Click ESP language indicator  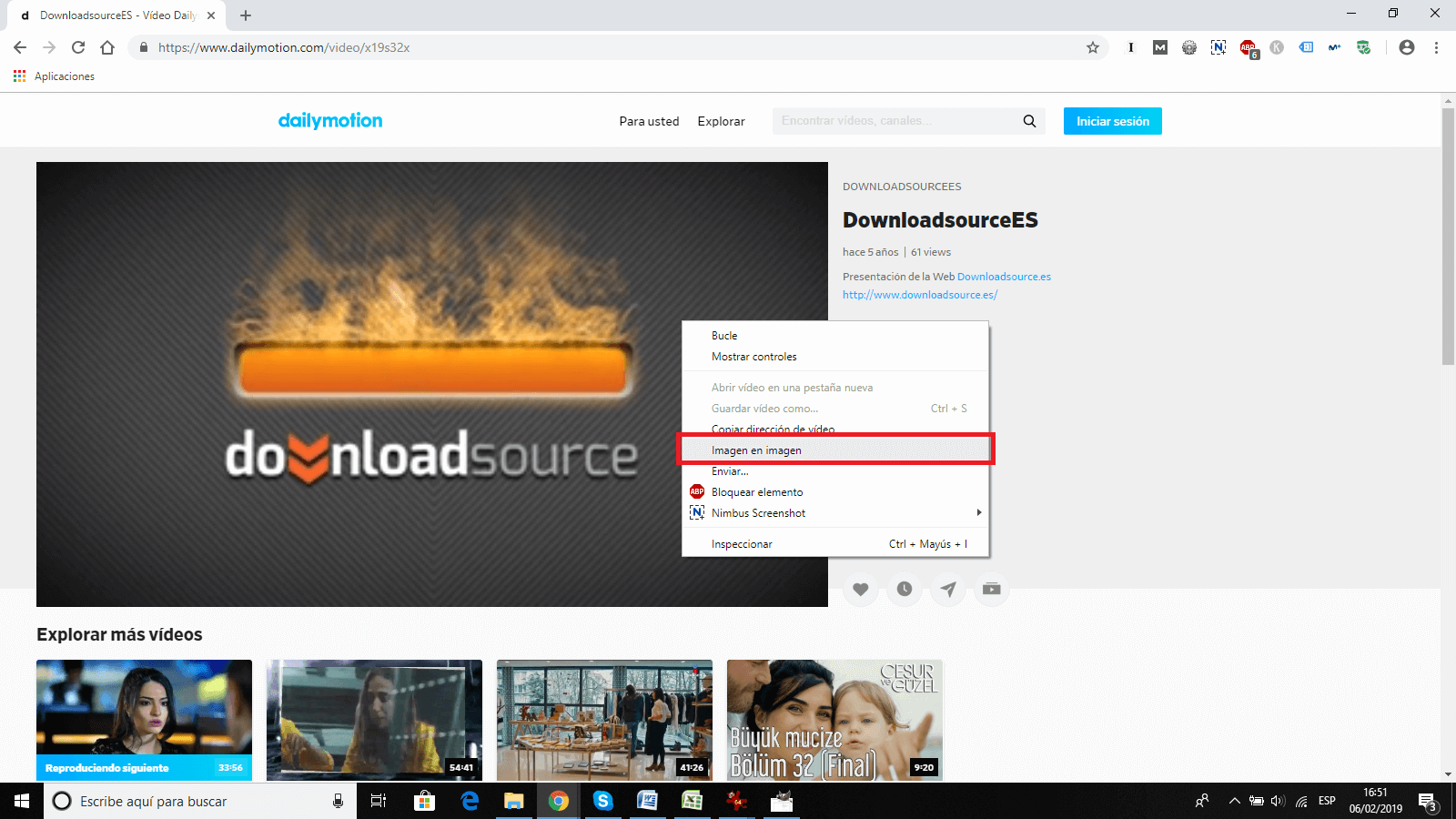pyautogui.click(x=1327, y=801)
